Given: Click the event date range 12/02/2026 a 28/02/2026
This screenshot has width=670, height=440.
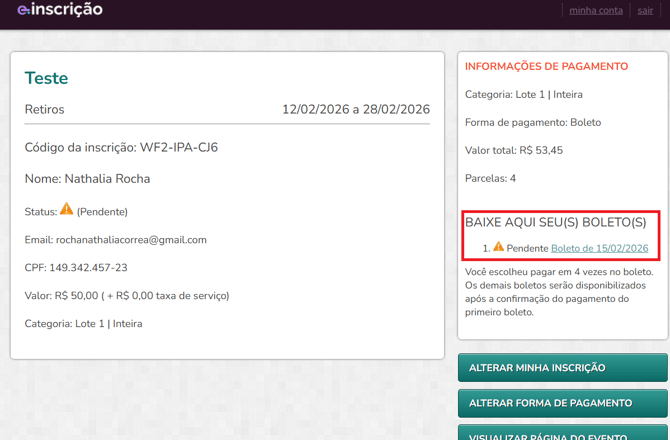Looking at the screenshot, I should 355,110.
